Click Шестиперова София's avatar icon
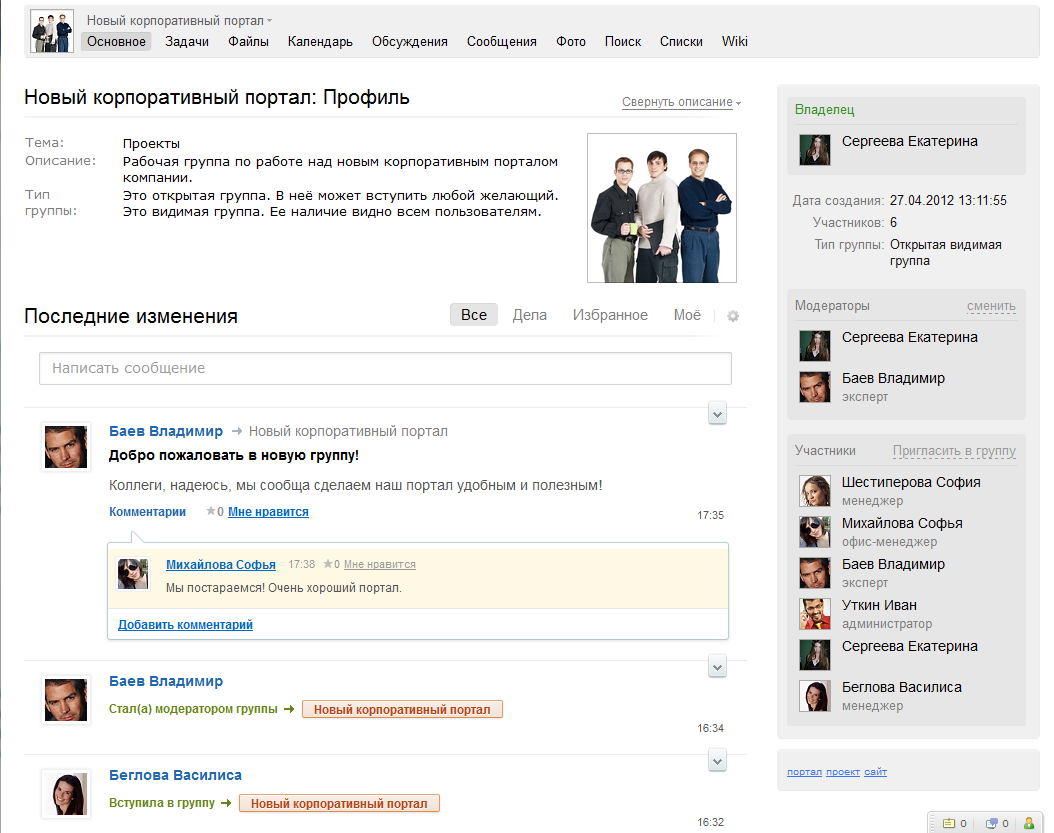Image resolution: width=1054 pixels, height=833 pixels. click(815, 491)
